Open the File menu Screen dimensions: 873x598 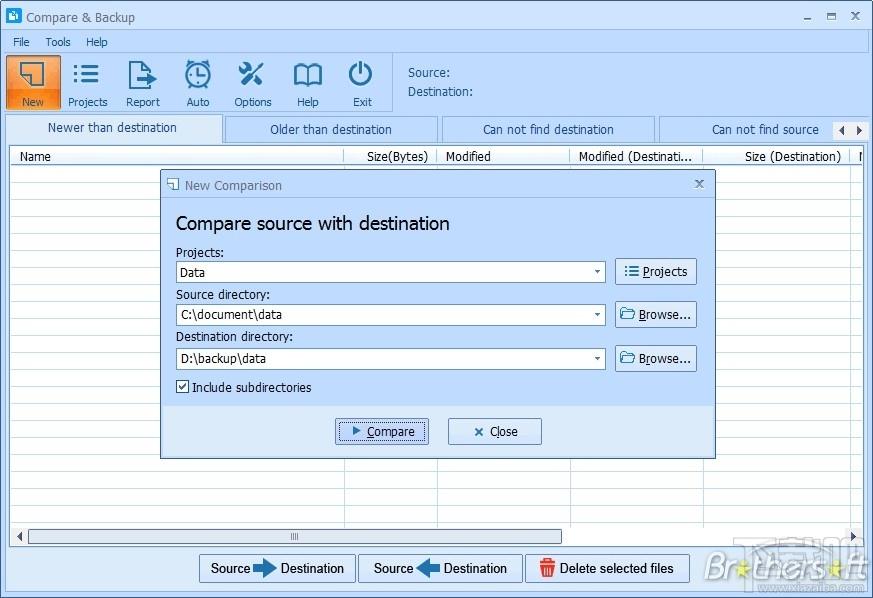(x=21, y=42)
